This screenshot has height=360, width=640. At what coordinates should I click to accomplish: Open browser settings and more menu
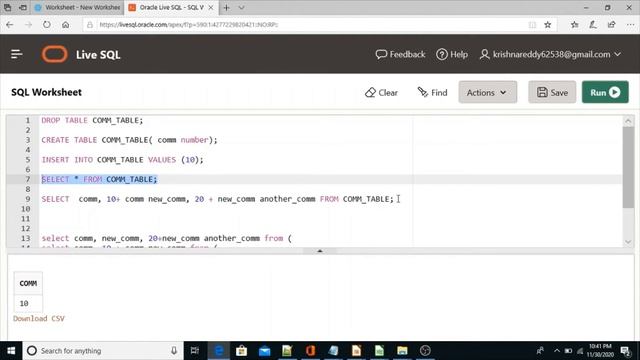[630, 24]
